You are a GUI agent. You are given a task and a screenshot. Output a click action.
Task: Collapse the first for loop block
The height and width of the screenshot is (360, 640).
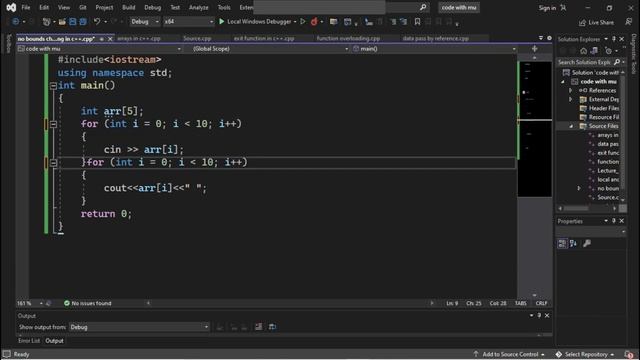click(x=53, y=124)
